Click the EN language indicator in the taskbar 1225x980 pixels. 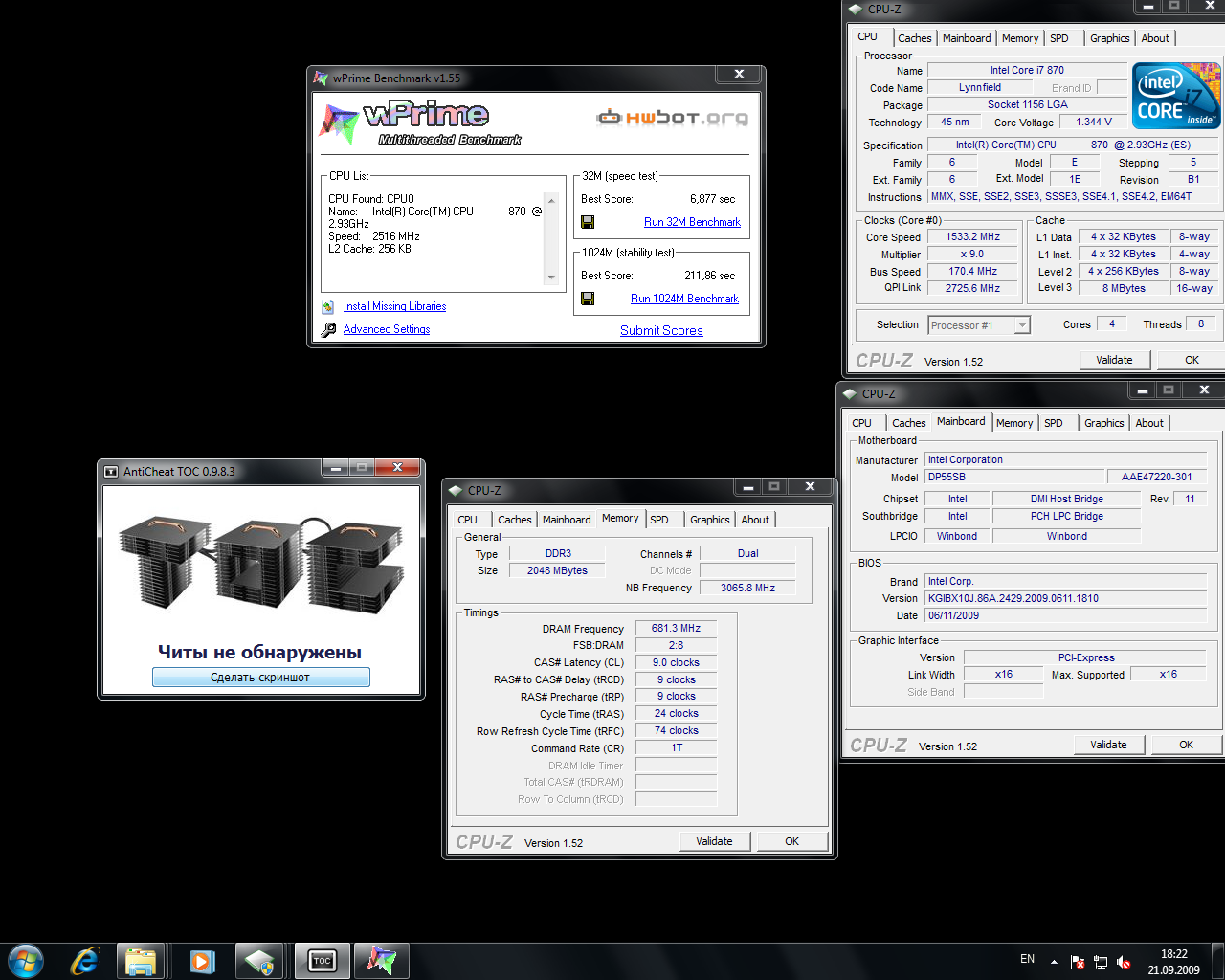pos(1027,959)
